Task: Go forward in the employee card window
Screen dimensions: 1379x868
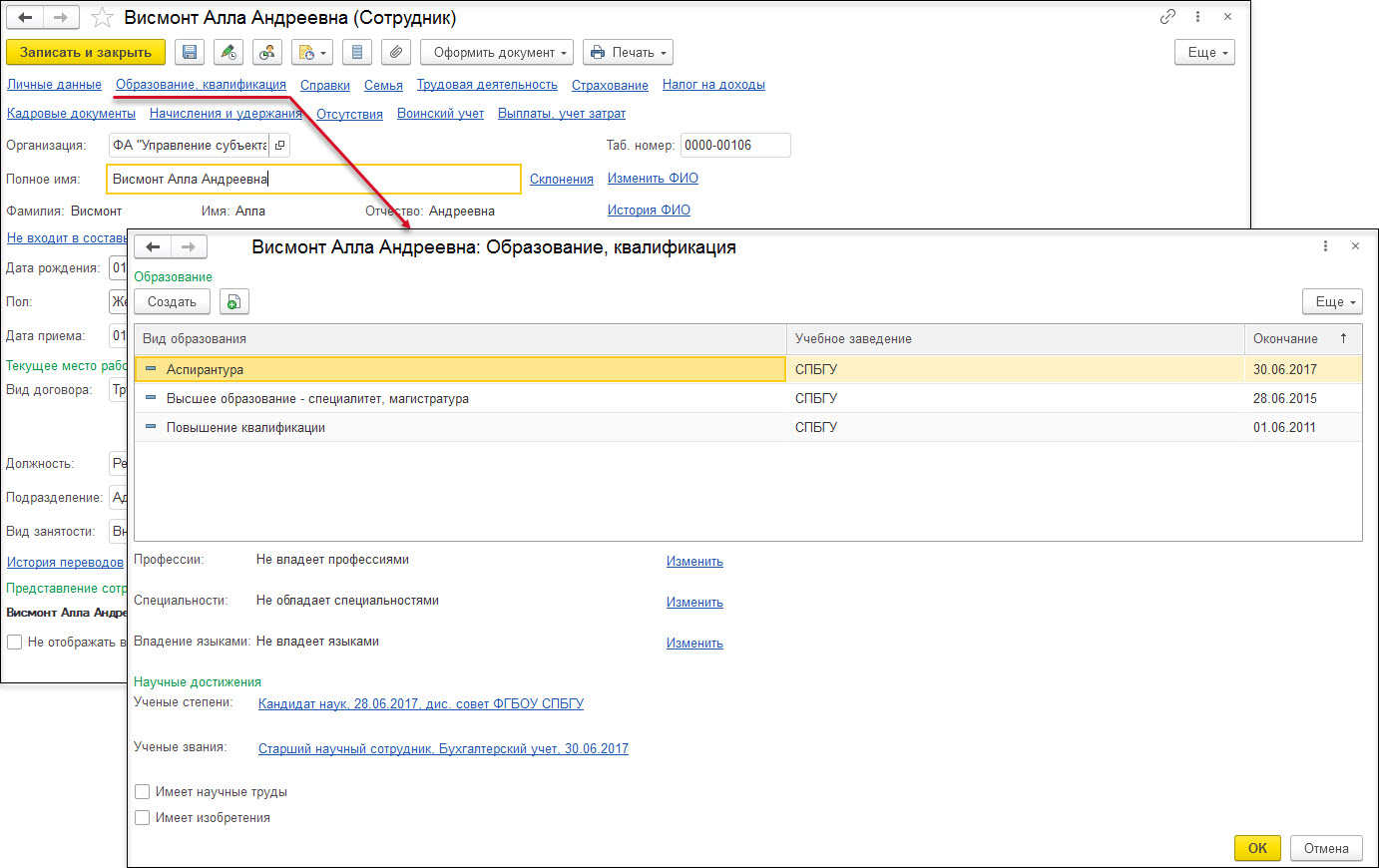Action: coord(61,18)
